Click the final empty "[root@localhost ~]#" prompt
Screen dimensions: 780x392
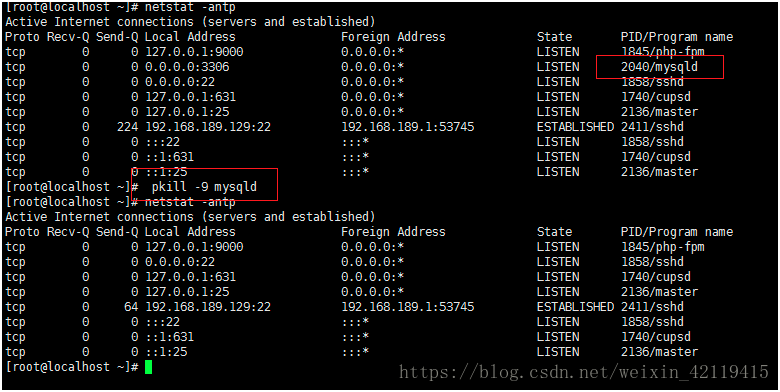72,367
